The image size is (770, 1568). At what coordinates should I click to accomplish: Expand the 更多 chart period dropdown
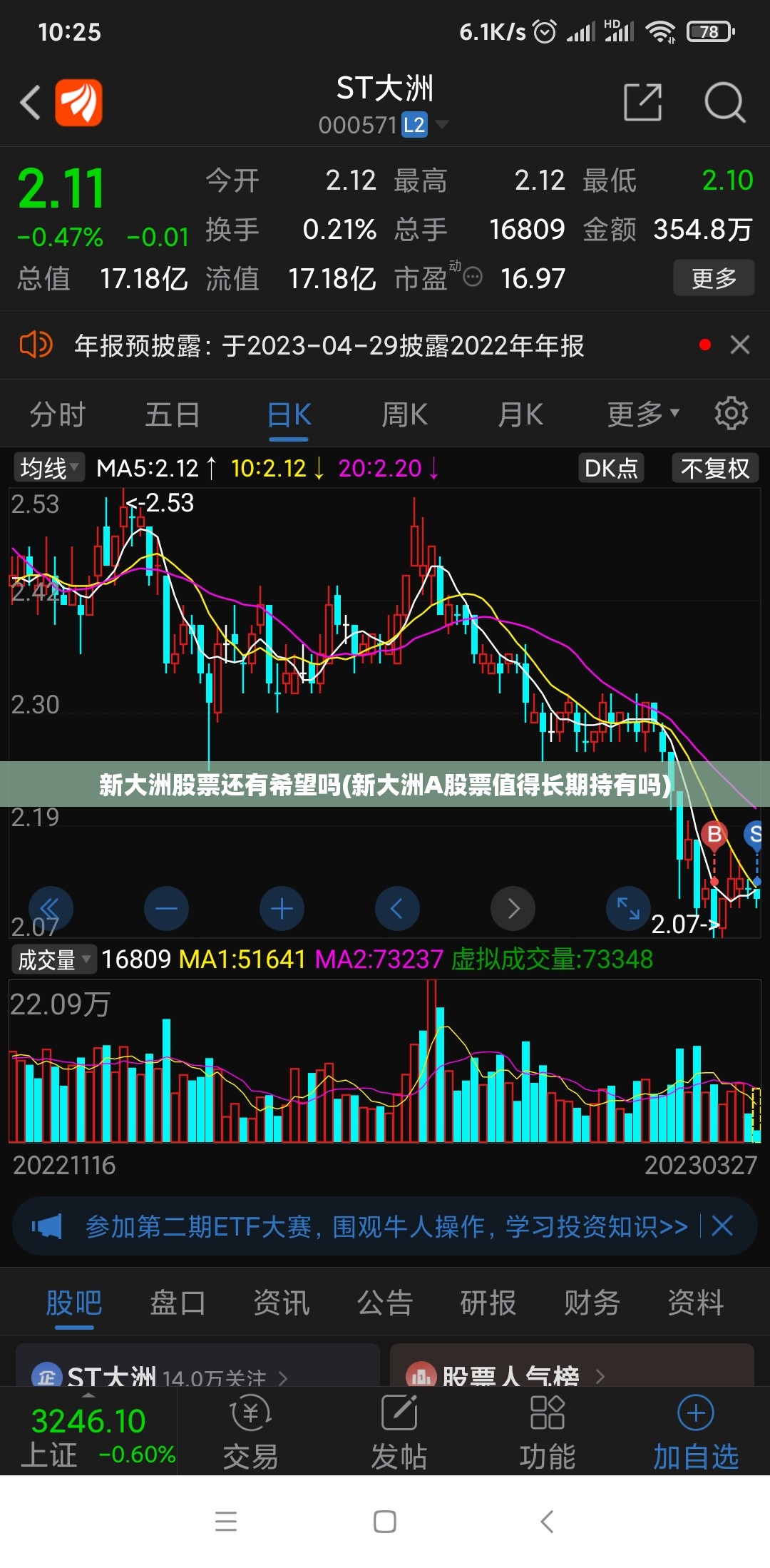(x=643, y=414)
